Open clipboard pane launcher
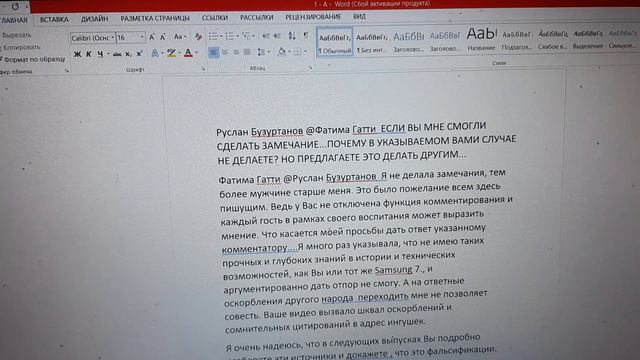Image resolution: width=640 pixels, height=360 pixels. pyautogui.click(x=67, y=71)
